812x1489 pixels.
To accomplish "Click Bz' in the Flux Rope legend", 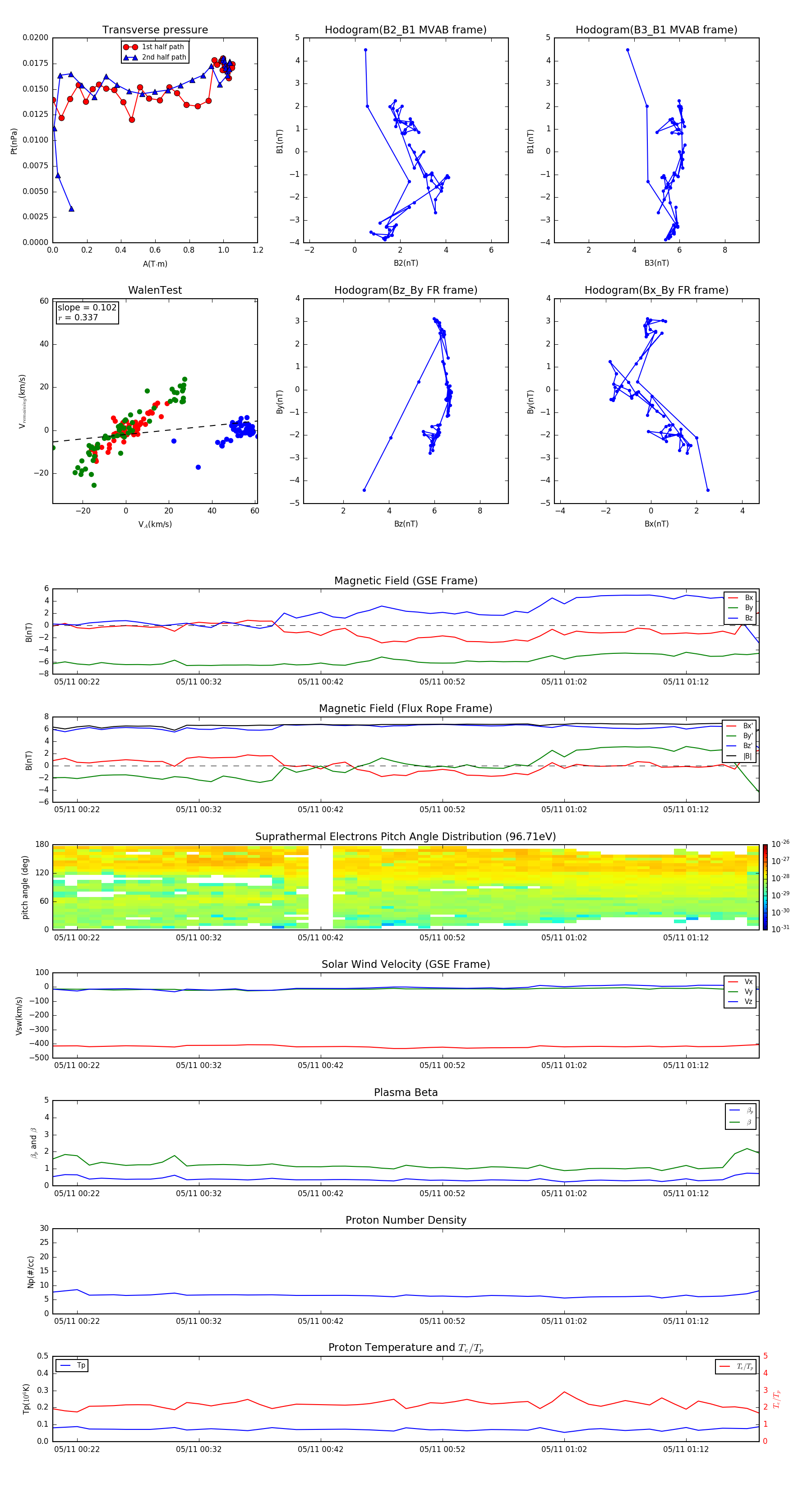I will coord(739,746).
